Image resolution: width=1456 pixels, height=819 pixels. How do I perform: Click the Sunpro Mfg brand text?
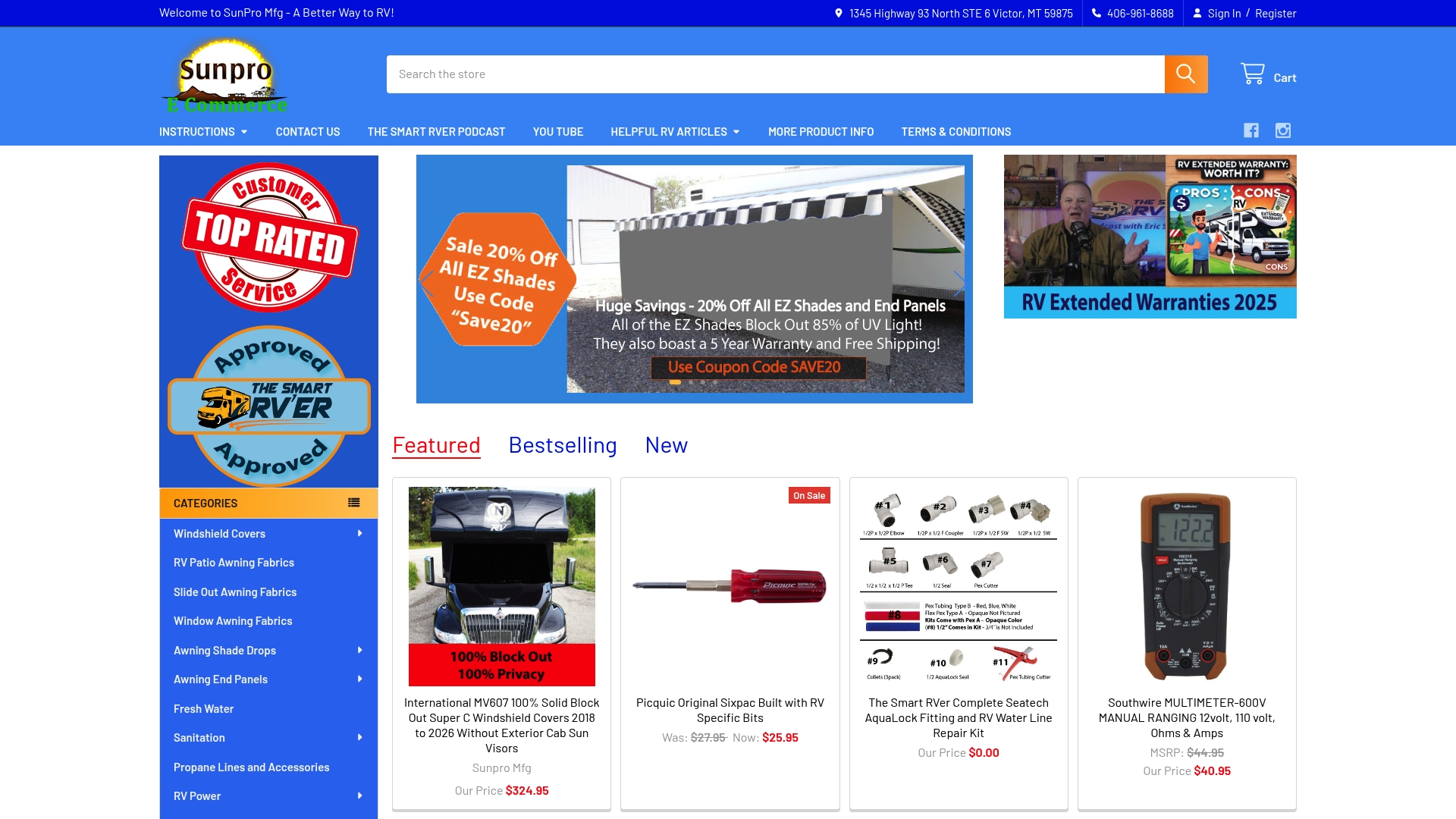[x=501, y=767]
